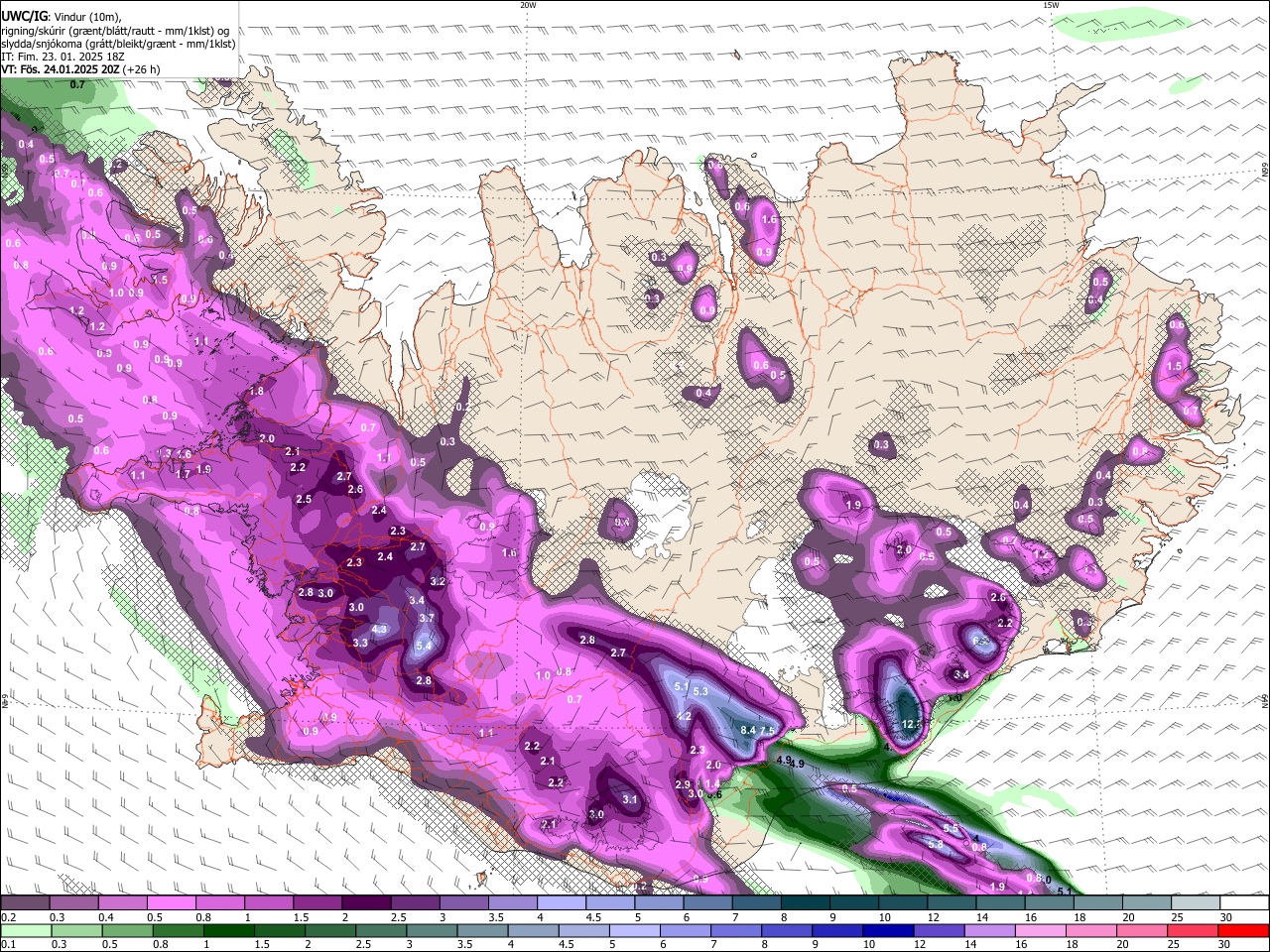Click the '0.2' label on the upper legend row
Image resolution: width=1270 pixels, height=952 pixels.
tap(7, 917)
